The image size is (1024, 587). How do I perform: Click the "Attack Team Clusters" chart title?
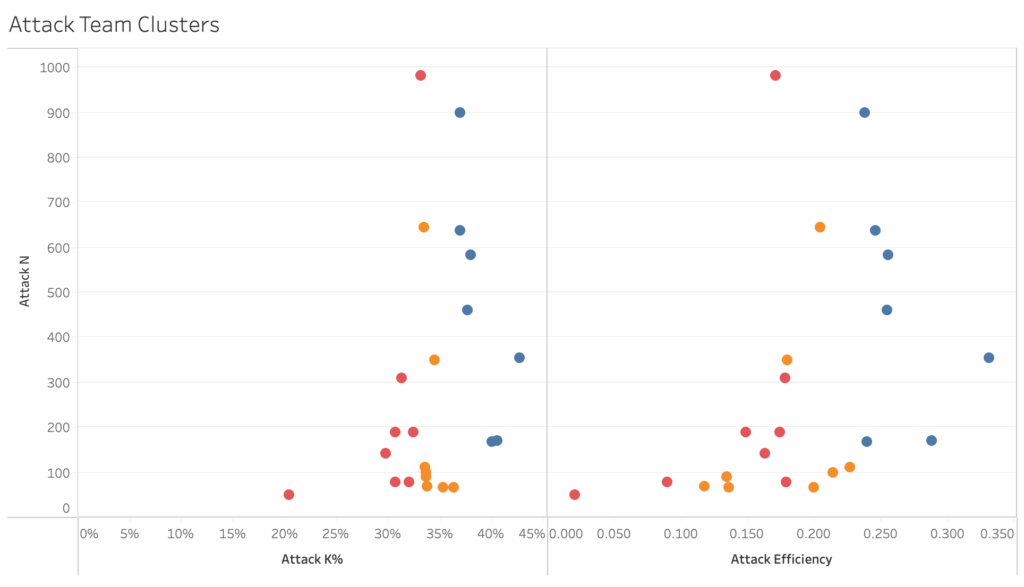pos(114,25)
